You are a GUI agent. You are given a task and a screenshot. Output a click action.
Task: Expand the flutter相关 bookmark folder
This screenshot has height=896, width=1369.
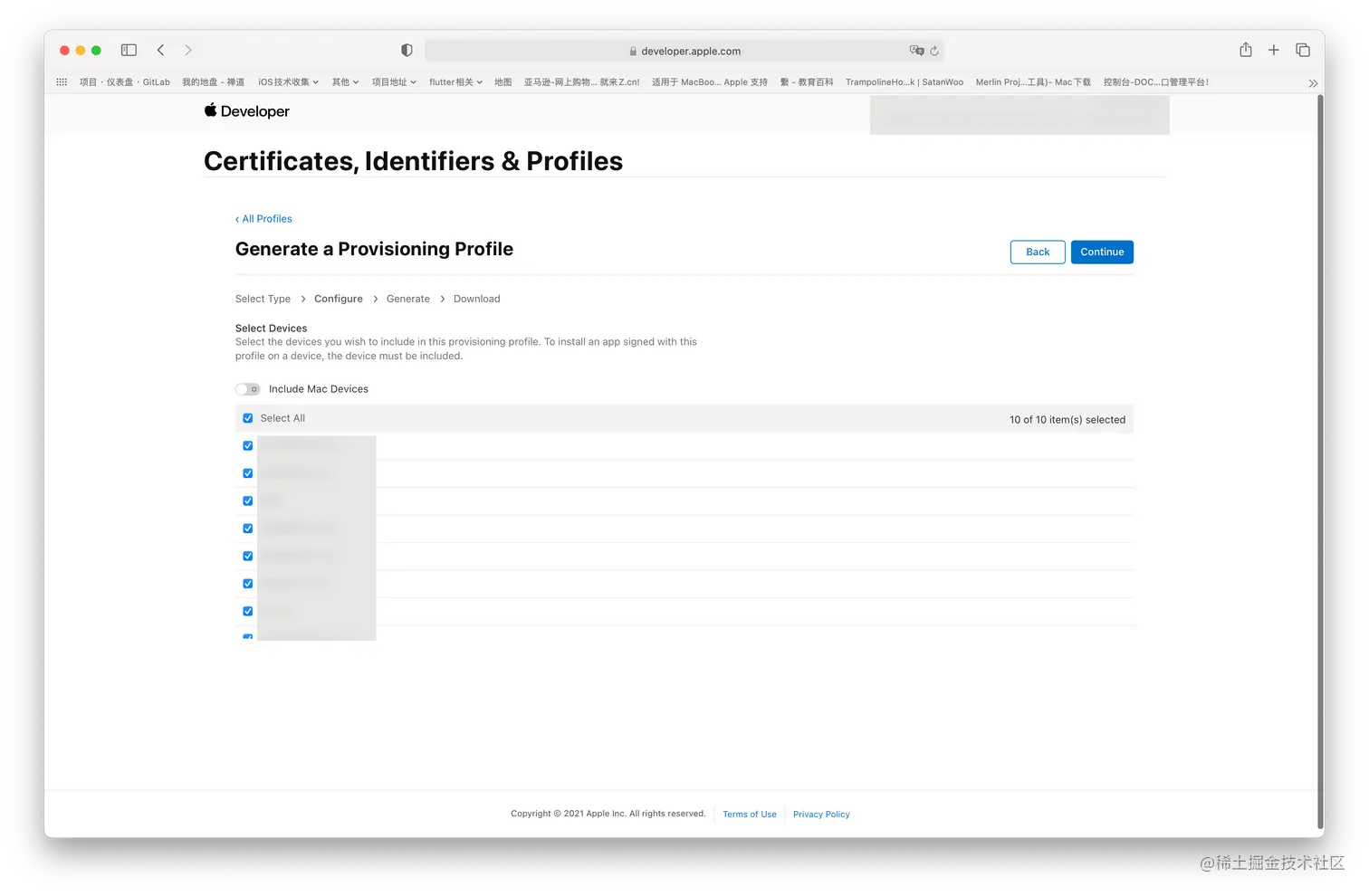tap(455, 82)
